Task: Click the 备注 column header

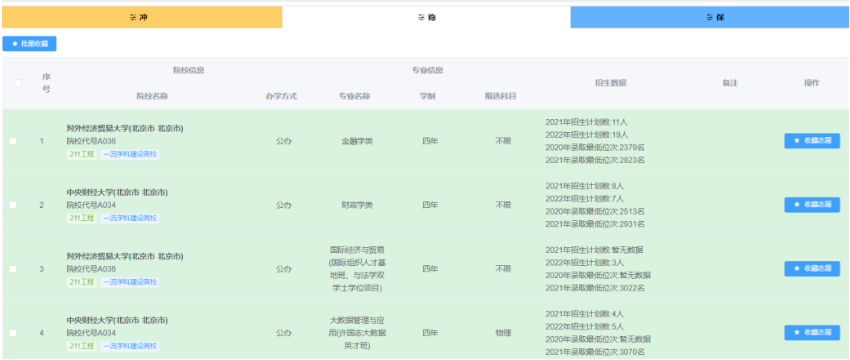Action: (x=730, y=83)
